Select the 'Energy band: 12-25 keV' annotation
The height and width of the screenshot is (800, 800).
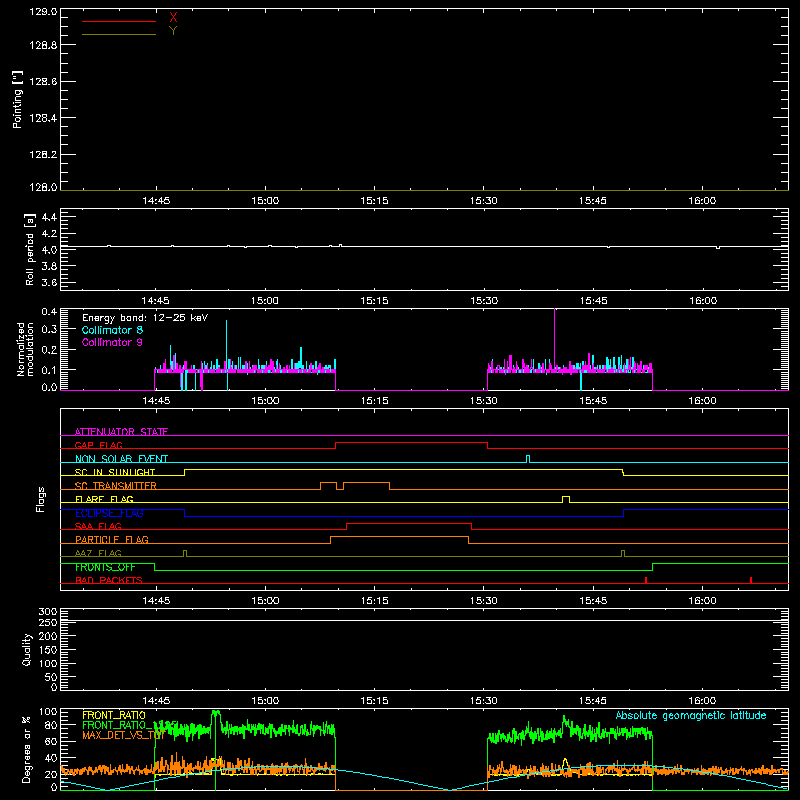(x=145, y=318)
